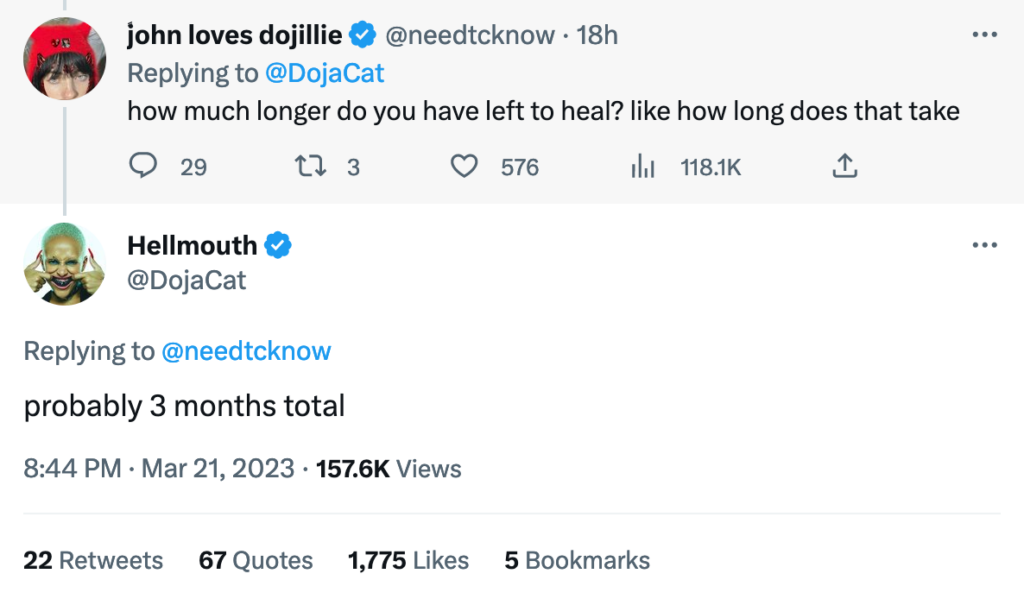Open more options menu for Hellmouth tweet
This screenshot has height=599, width=1024.
tap(985, 244)
